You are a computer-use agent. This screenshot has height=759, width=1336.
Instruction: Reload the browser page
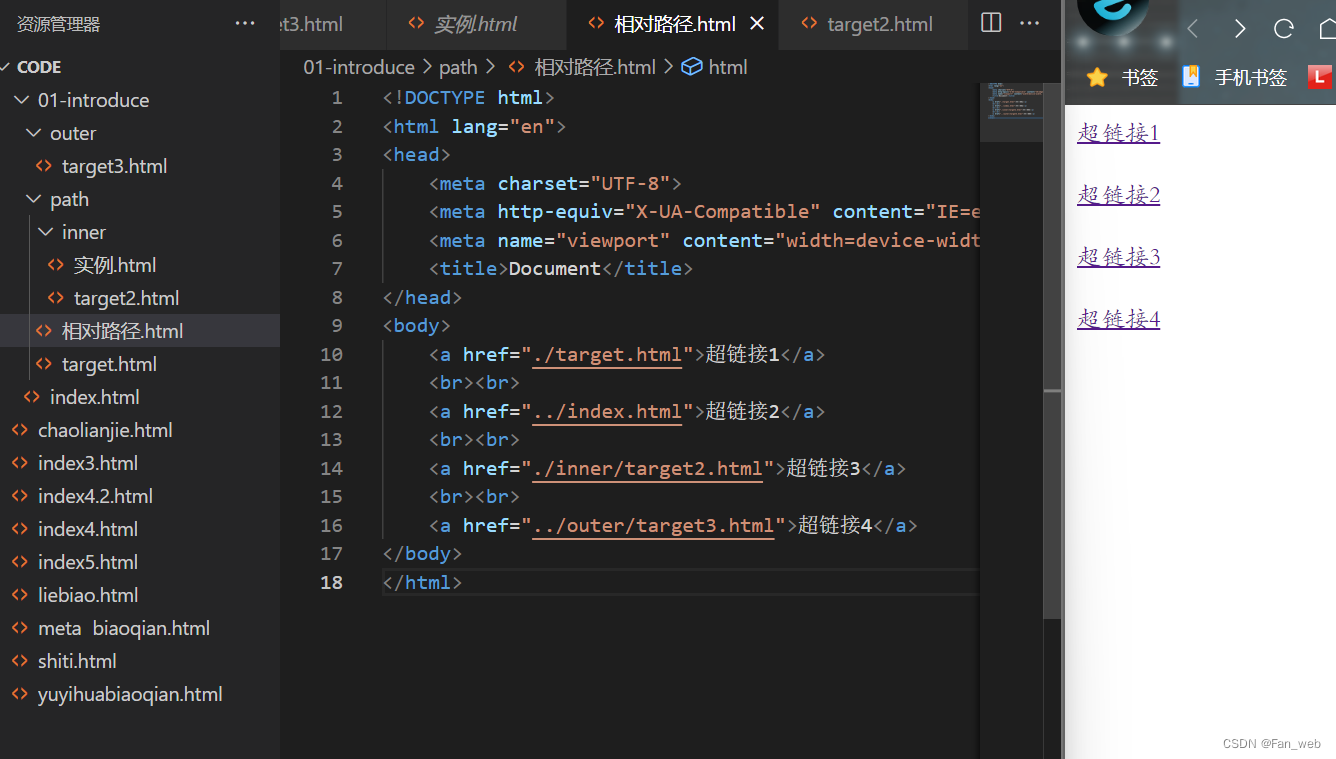[1284, 29]
